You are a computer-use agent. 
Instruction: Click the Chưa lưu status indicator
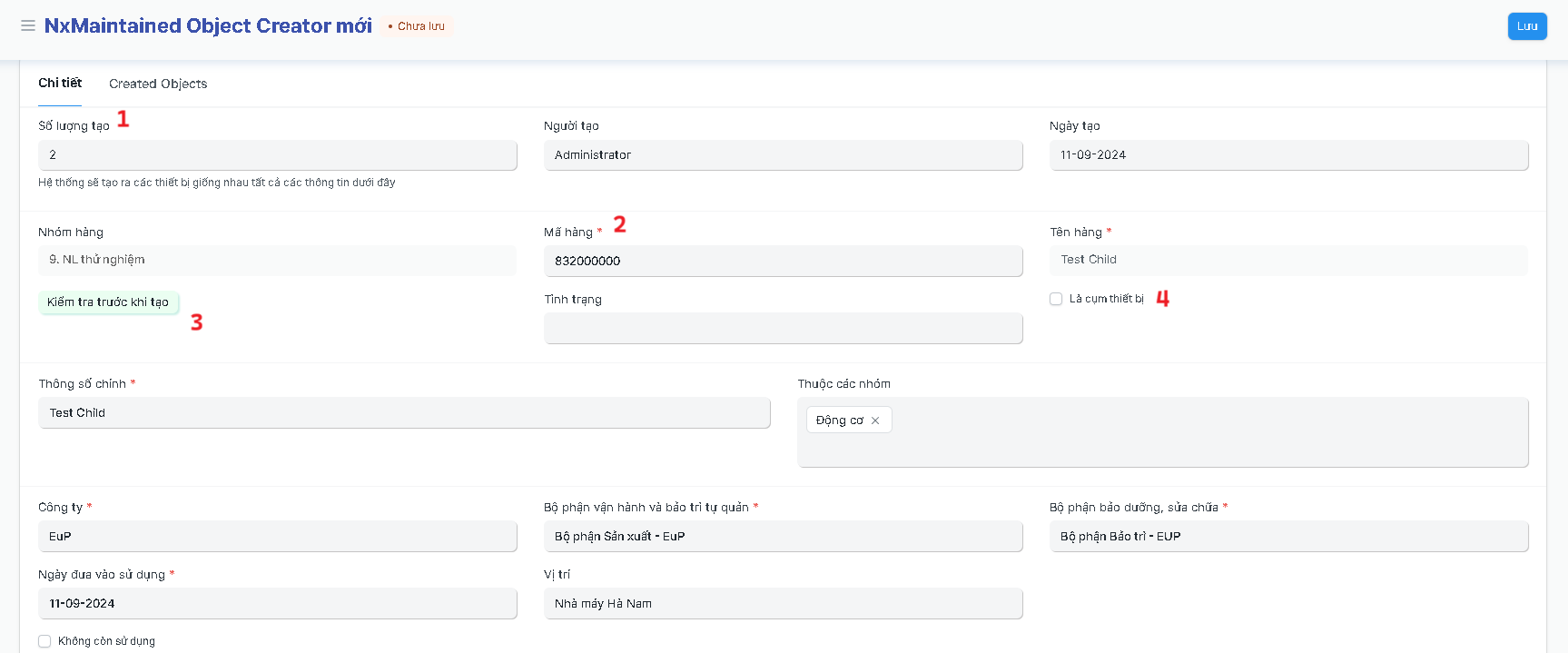point(417,26)
